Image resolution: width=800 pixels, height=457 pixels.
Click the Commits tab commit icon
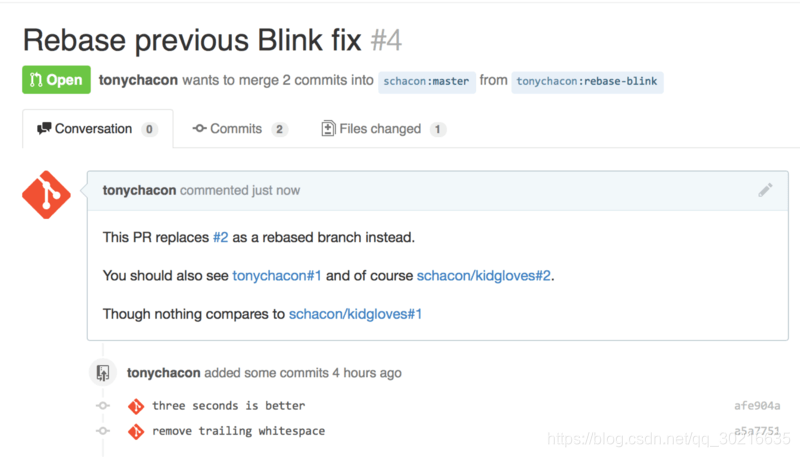tap(199, 129)
